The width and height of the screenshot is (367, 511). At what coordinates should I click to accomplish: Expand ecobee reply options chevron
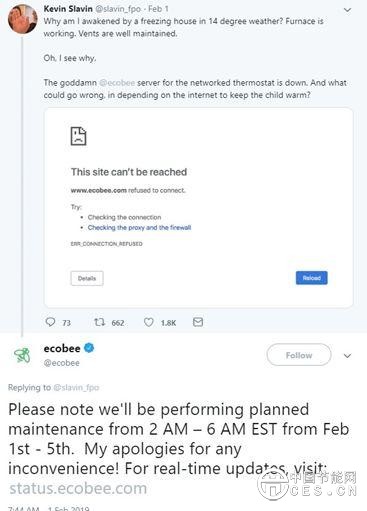pyautogui.click(x=347, y=356)
